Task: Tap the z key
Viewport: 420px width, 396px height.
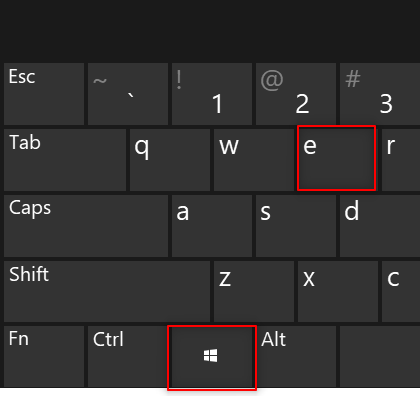Action: pyautogui.click(x=254, y=291)
